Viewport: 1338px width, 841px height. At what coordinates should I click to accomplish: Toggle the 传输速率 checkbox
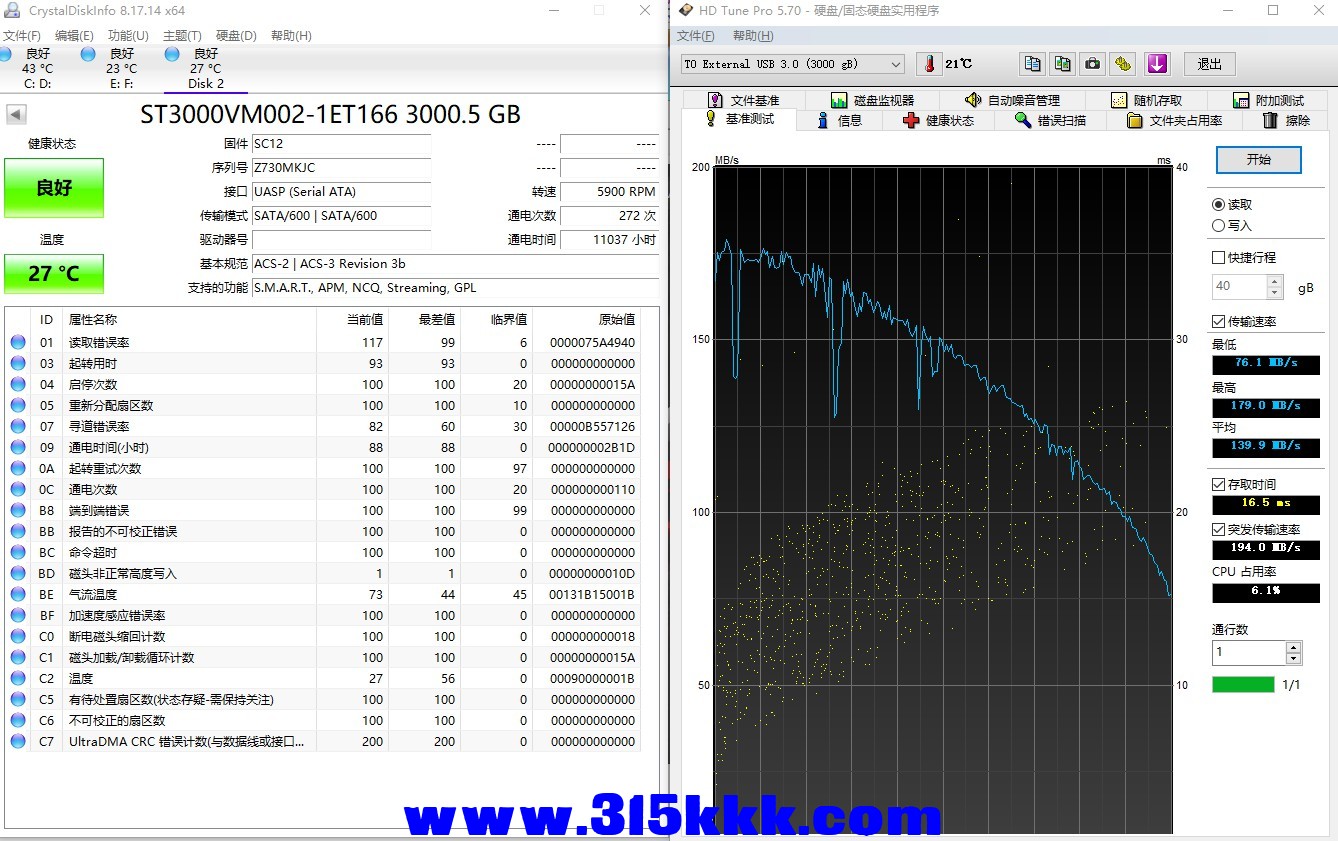[x=1218, y=321]
